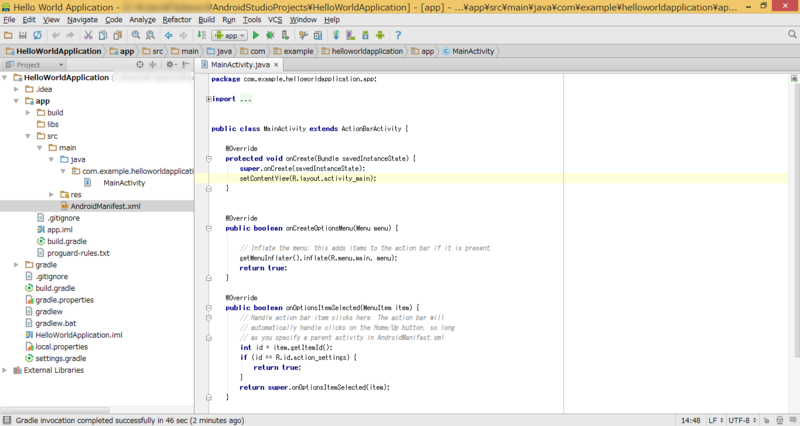Viewport: 800px width, 426px height.
Task: Close the MainActivity.java tab
Action: pyautogui.click(x=276, y=65)
